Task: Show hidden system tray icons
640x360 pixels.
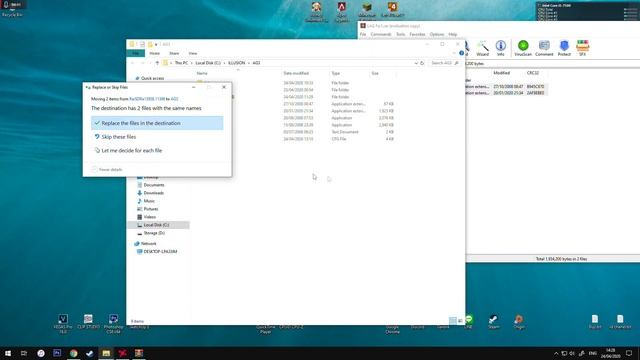Action: click(x=556, y=353)
